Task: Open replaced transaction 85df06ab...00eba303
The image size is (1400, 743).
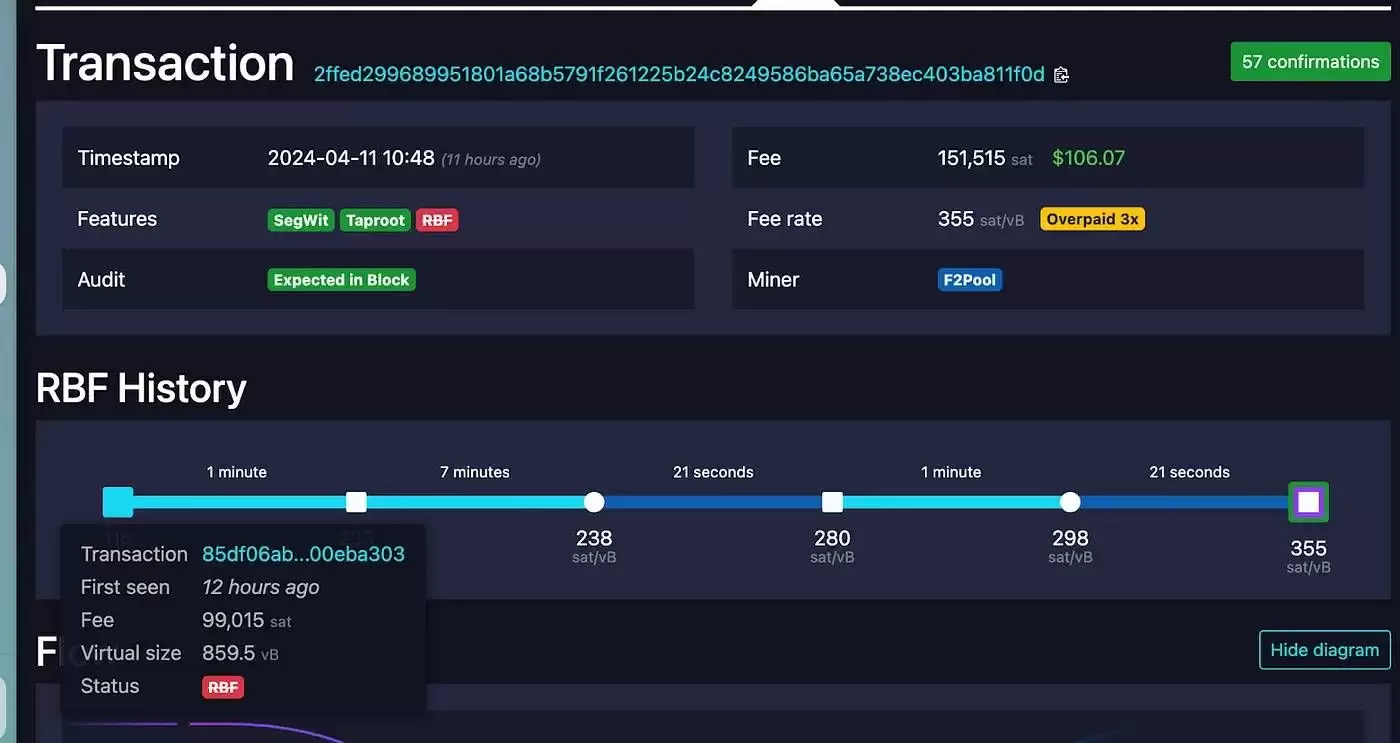Action: [x=304, y=553]
